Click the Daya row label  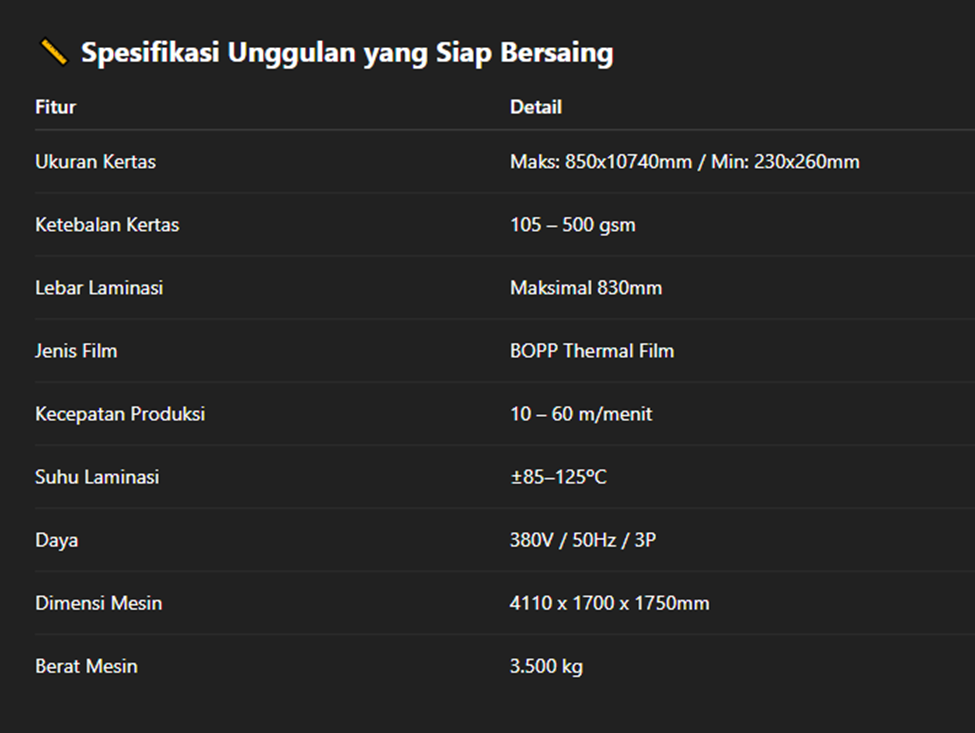(x=57, y=540)
